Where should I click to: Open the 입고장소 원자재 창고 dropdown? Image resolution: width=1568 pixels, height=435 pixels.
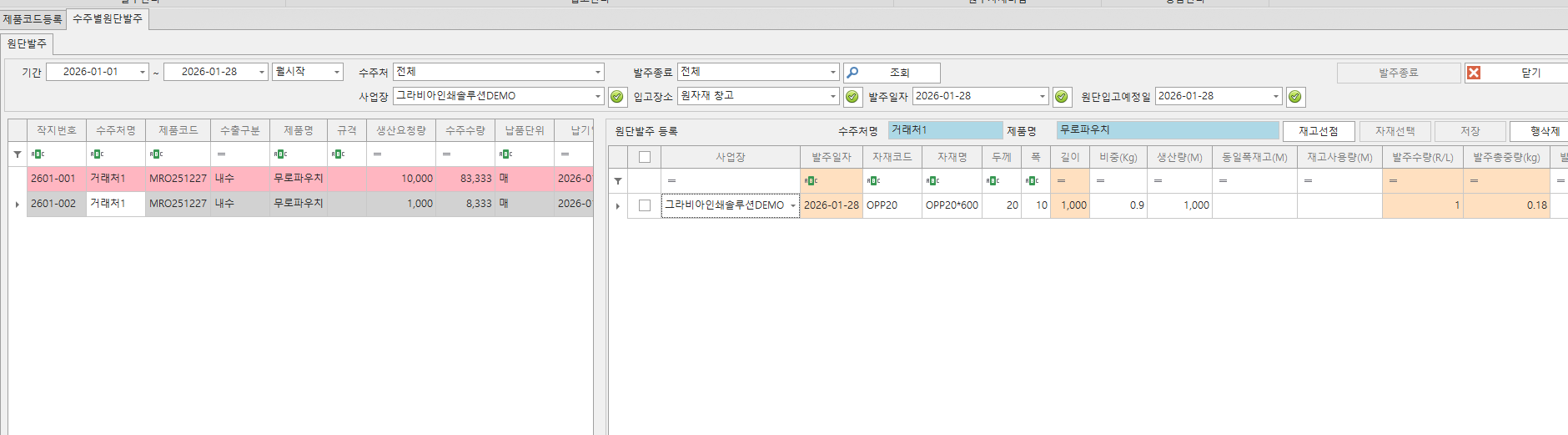pyautogui.click(x=832, y=96)
